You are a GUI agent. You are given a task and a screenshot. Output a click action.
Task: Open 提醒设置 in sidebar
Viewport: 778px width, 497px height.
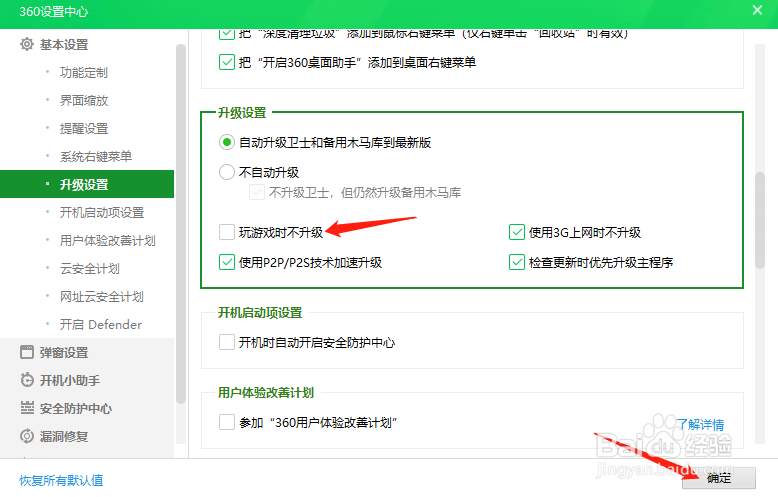(x=84, y=128)
